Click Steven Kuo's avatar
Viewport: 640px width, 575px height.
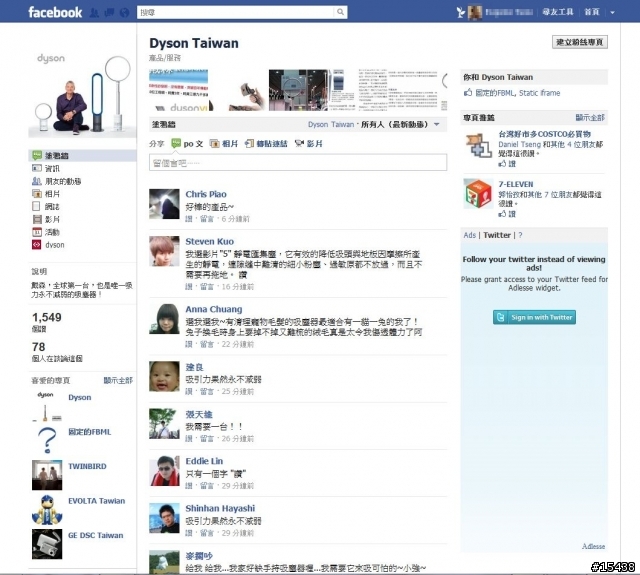click(x=164, y=251)
